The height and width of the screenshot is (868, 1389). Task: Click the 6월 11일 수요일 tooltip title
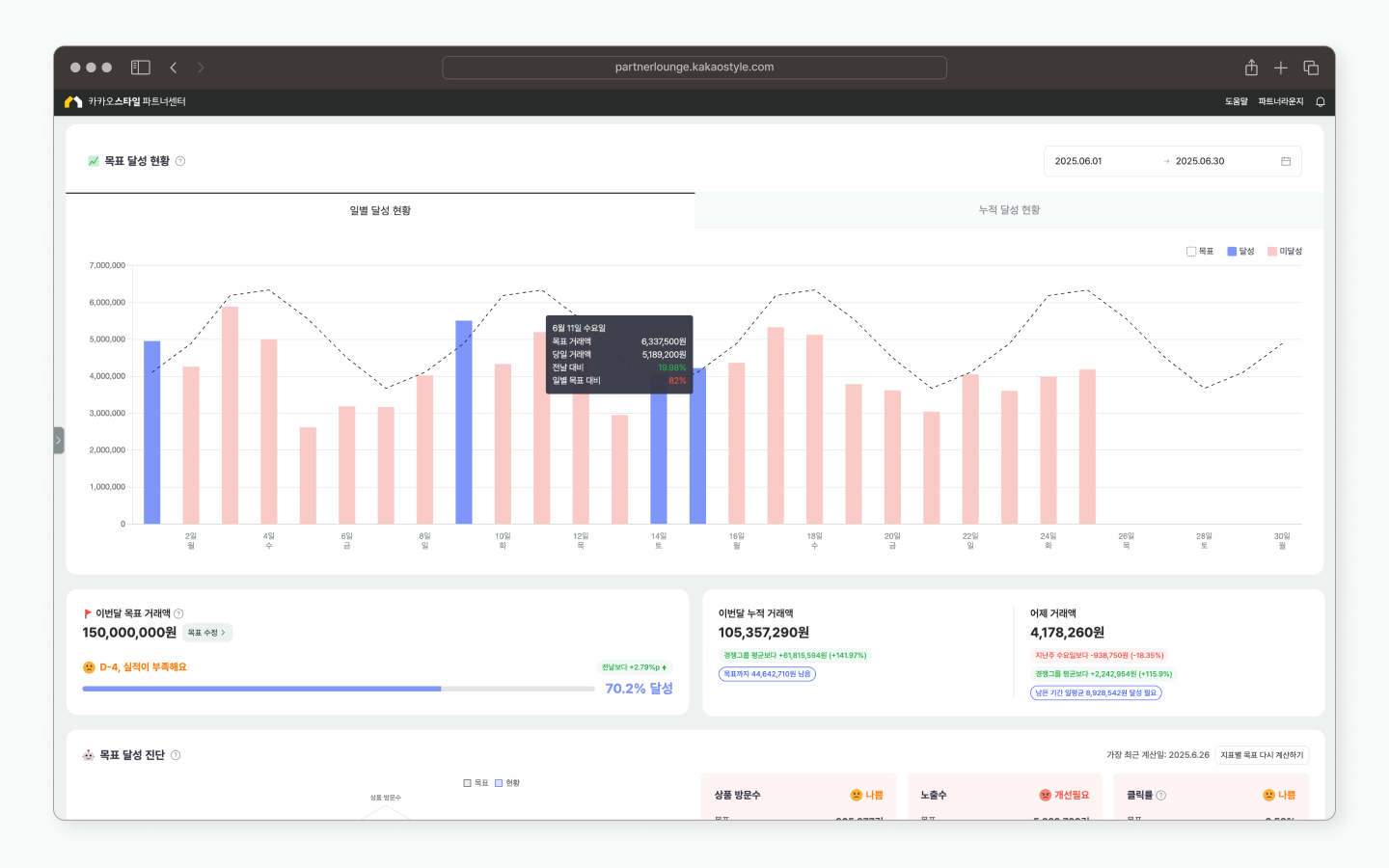click(579, 328)
